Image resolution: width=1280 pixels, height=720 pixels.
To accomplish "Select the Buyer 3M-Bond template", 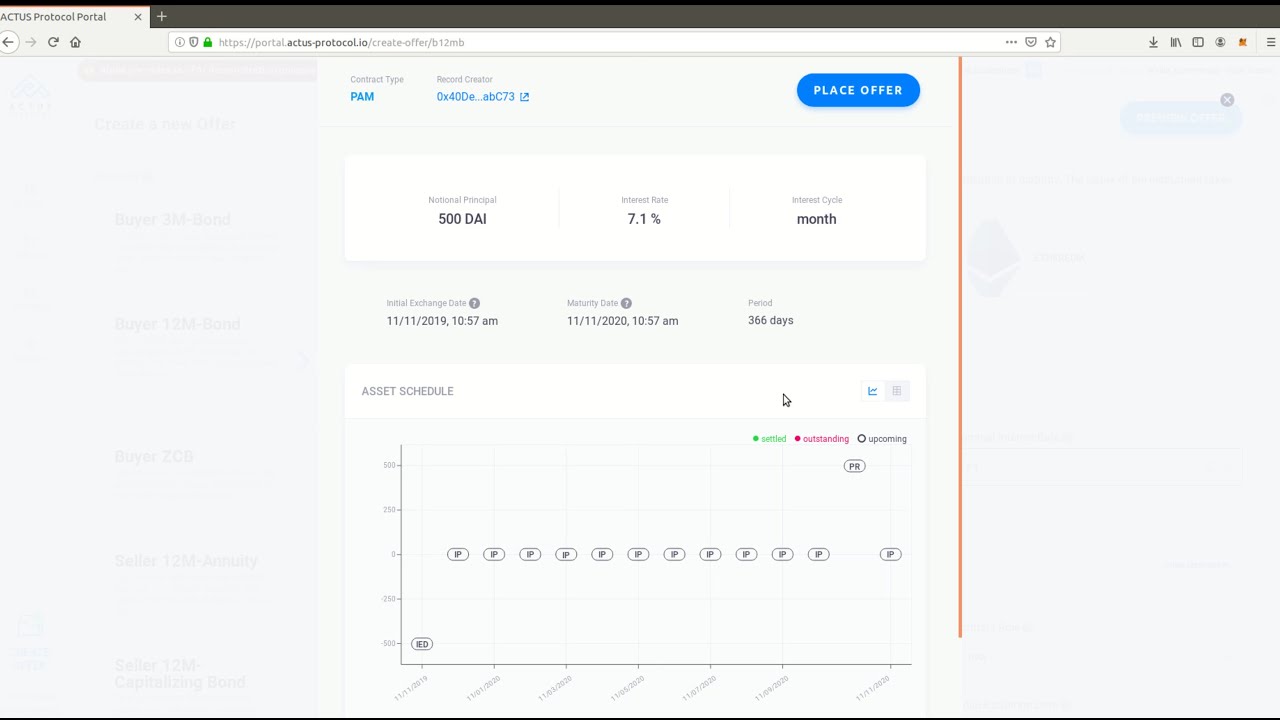I will click(x=172, y=220).
